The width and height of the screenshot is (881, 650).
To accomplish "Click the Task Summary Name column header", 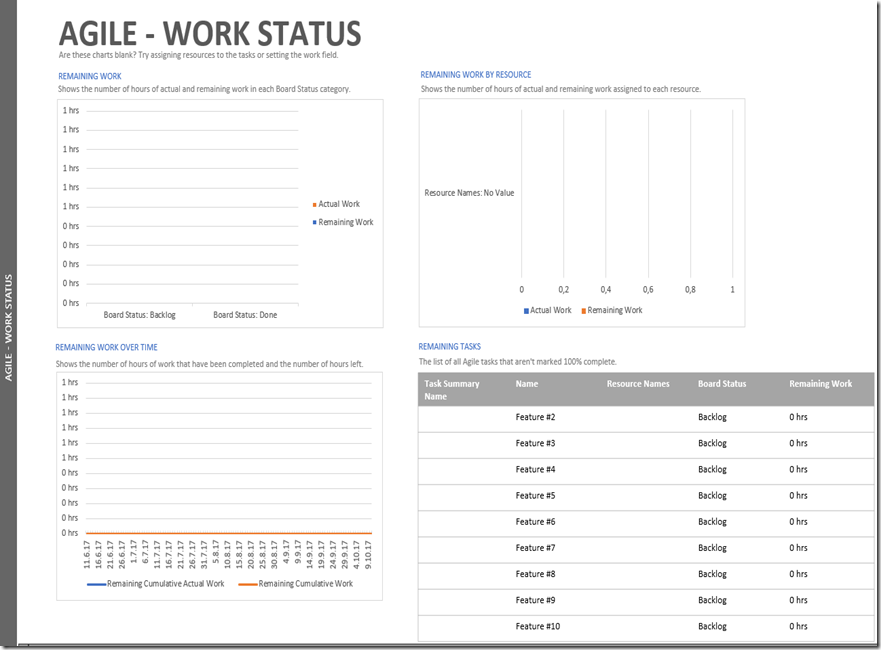I will pyautogui.click(x=452, y=390).
